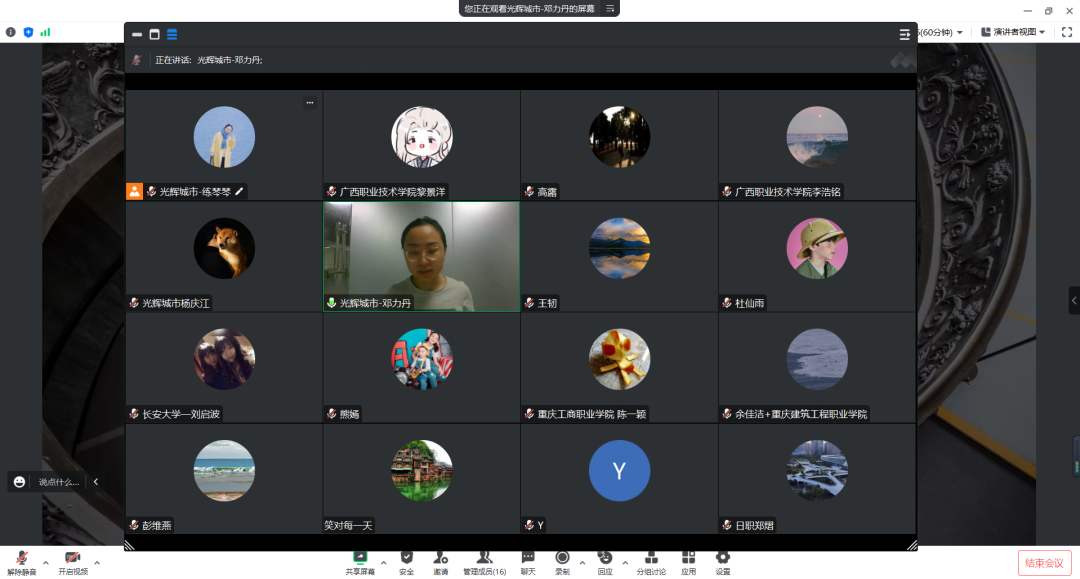Start screen sharing with 共享屏幕
Image resolution: width=1080 pixels, height=579 pixels.
(360, 562)
